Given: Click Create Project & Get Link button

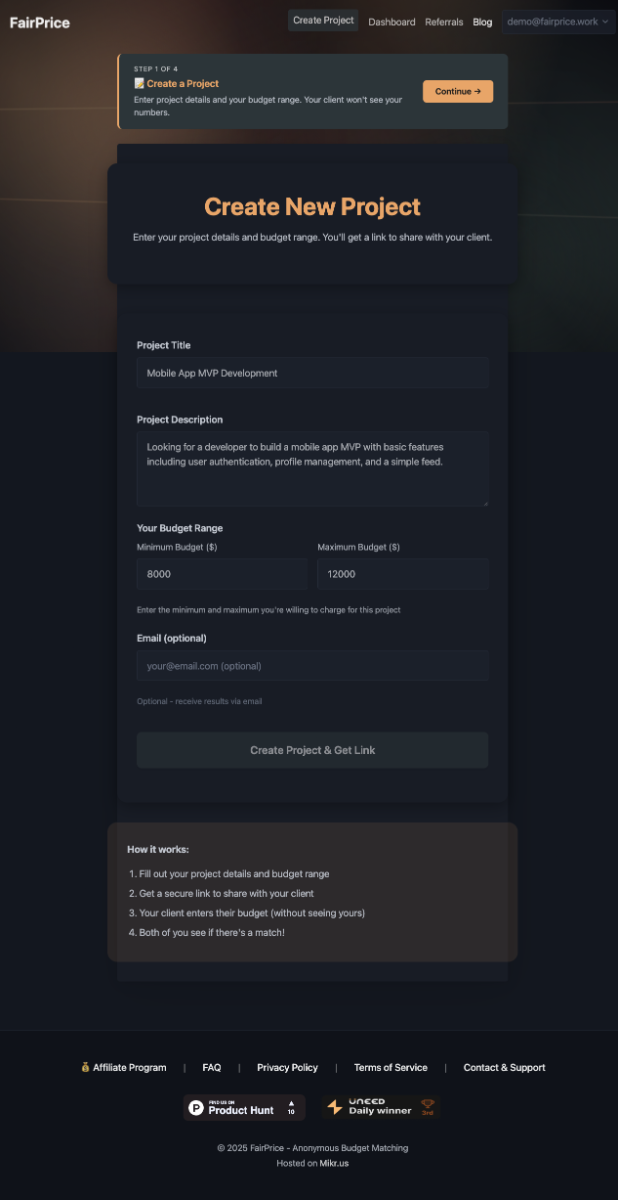Looking at the screenshot, I should pyautogui.click(x=312, y=750).
